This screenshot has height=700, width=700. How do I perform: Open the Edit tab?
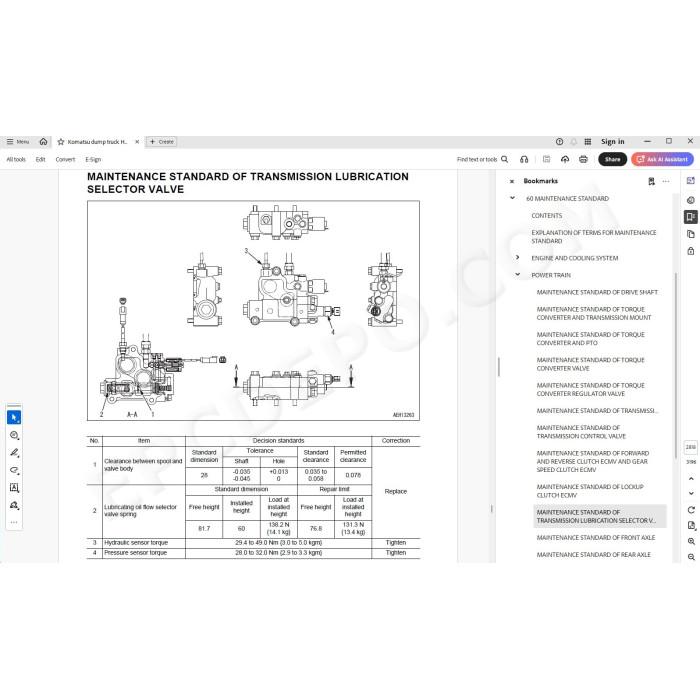41,159
